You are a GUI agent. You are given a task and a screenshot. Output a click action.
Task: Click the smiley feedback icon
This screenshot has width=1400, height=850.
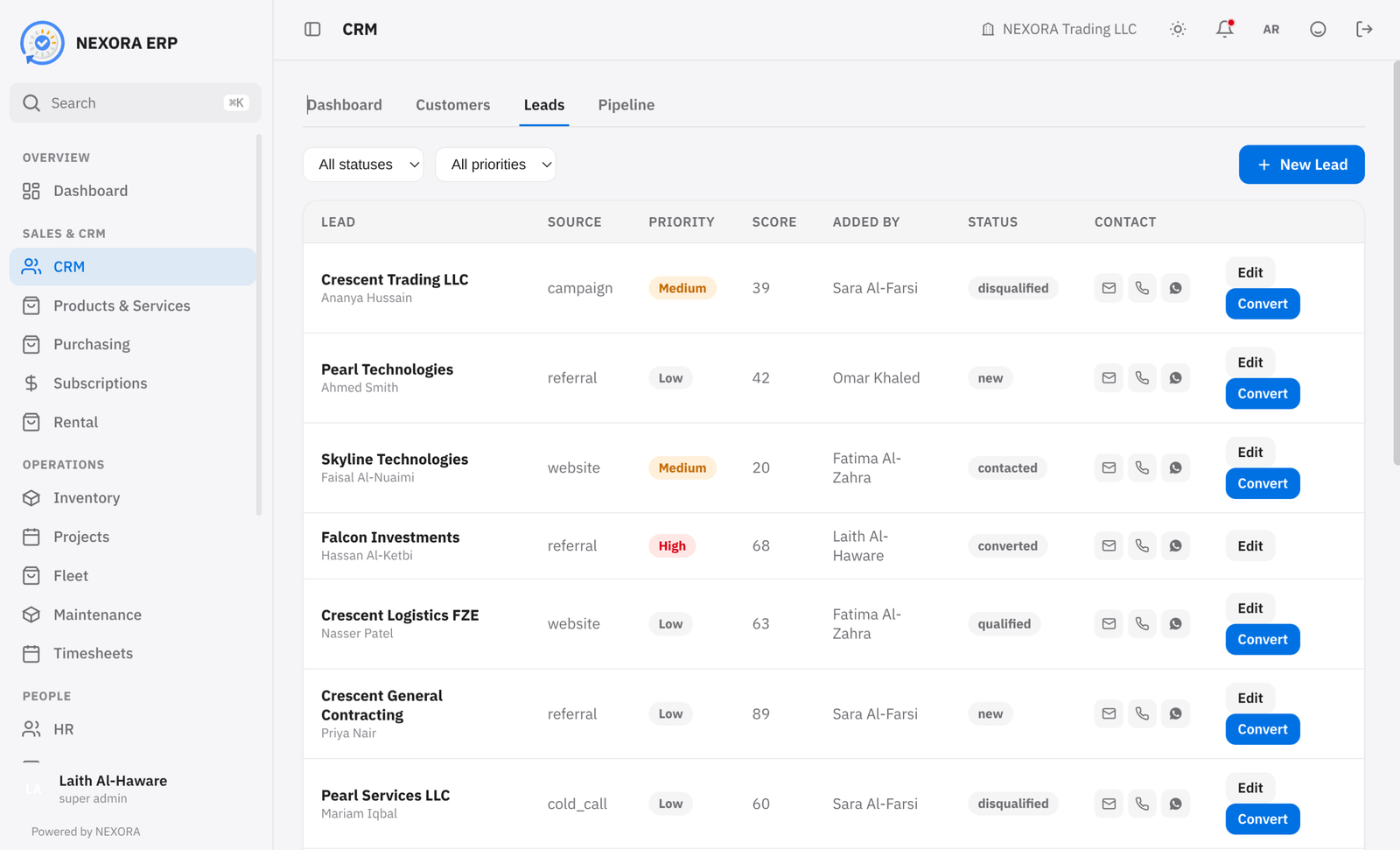1318,29
